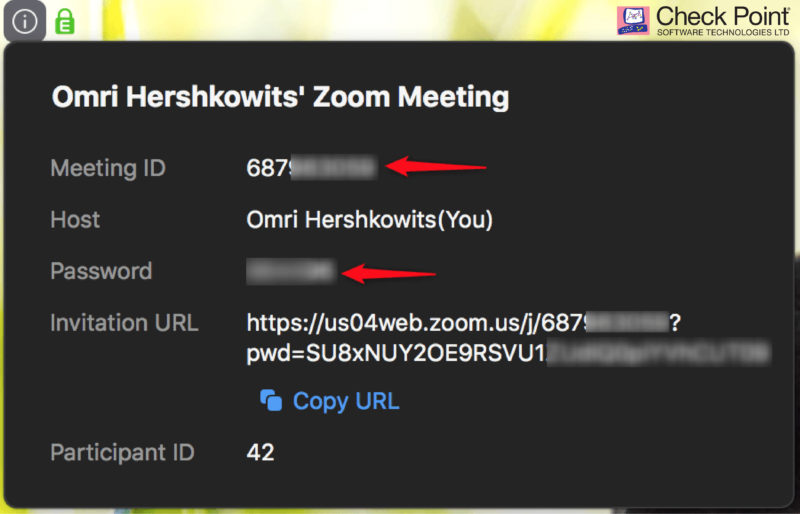Click the Invitation URL label
The image size is (800, 514).
pyautogui.click(x=124, y=323)
